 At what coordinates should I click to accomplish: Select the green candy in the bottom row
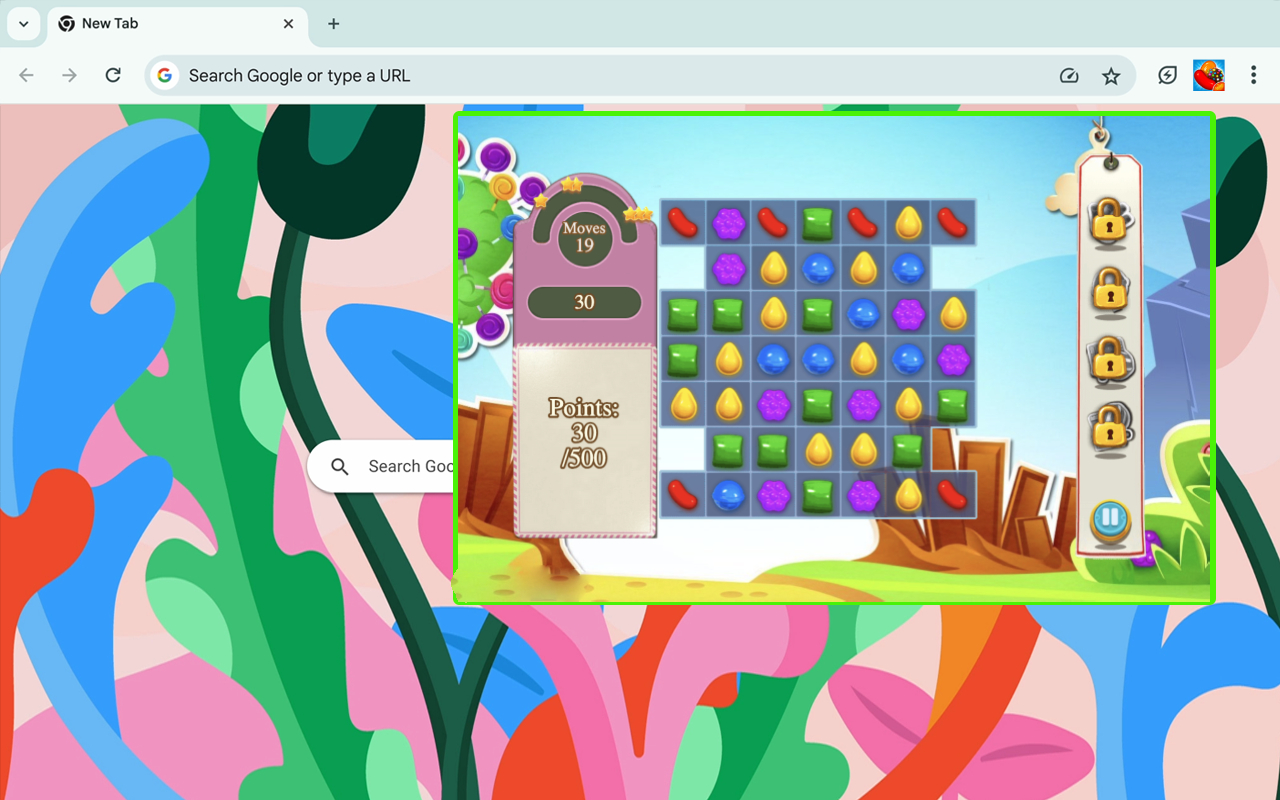pos(818,494)
